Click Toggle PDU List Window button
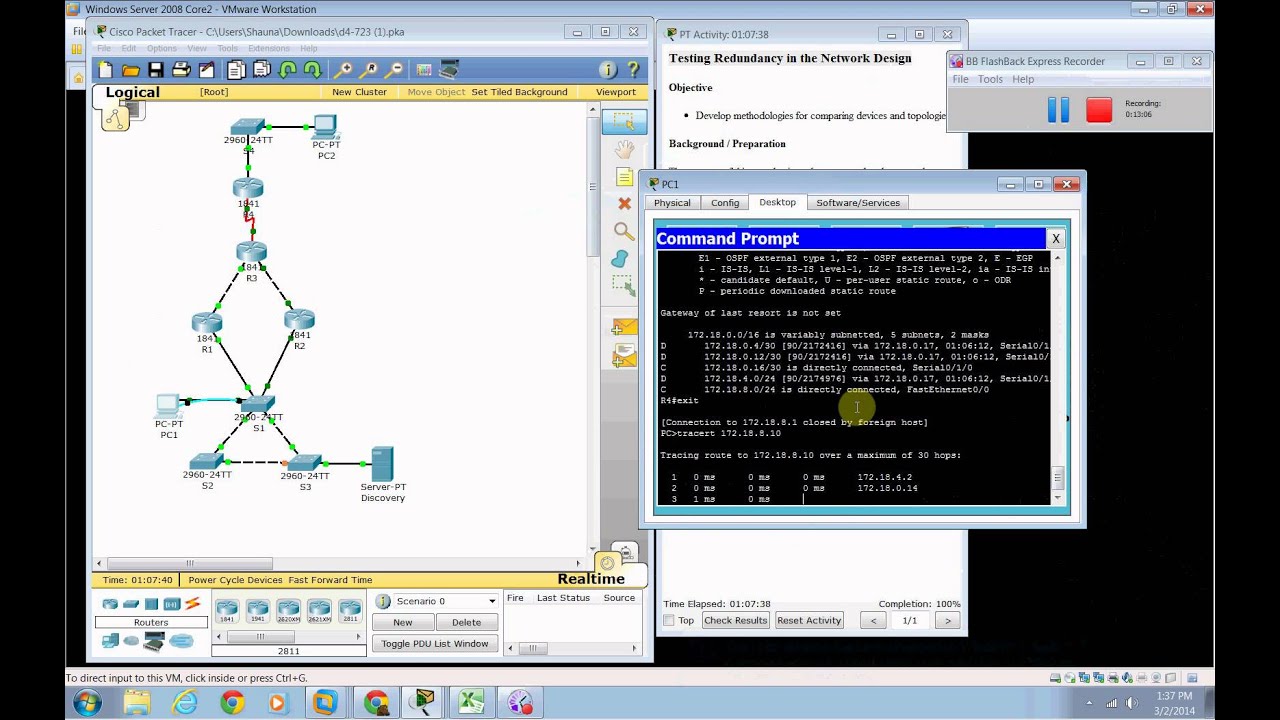The width and height of the screenshot is (1280, 720). coord(435,644)
